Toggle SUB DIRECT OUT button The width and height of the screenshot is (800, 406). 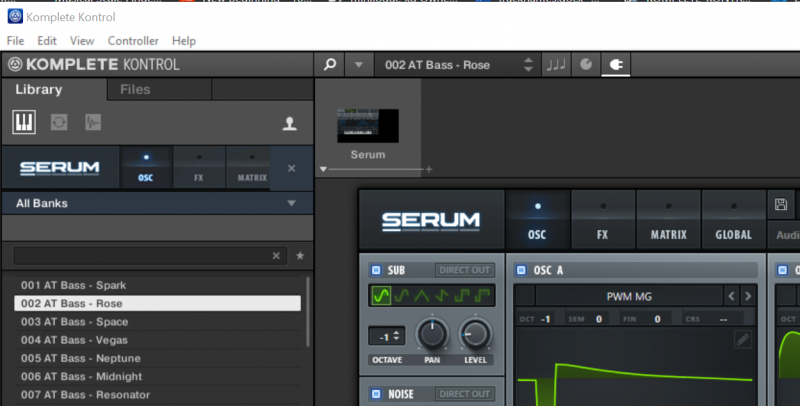click(x=464, y=270)
